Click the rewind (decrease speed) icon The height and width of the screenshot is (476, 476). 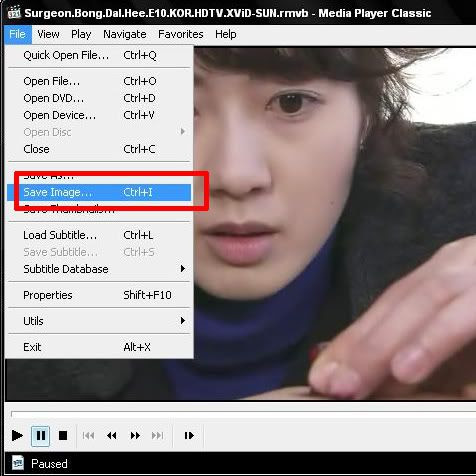[x=112, y=435]
